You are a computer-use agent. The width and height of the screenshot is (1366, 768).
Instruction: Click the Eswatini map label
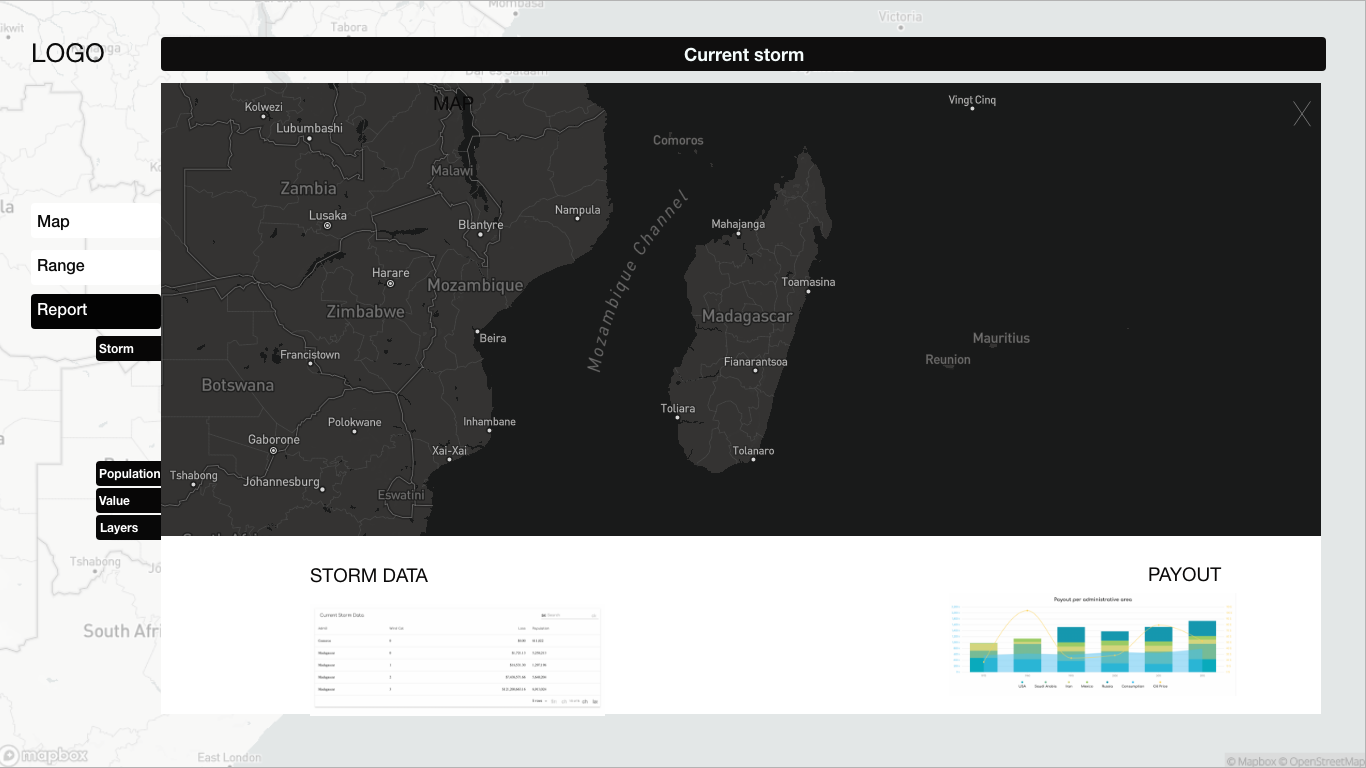pos(401,495)
